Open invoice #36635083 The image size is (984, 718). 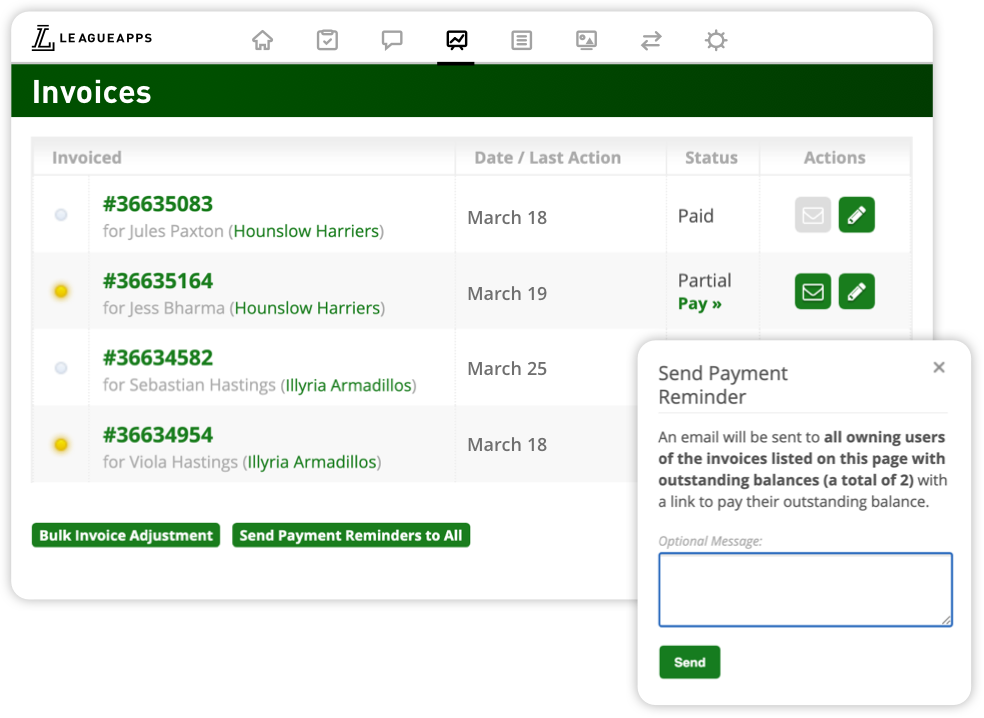(158, 204)
